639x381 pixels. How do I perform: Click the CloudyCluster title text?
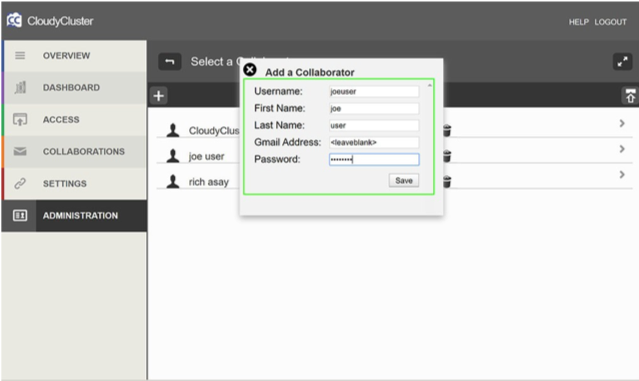pyautogui.click(x=60, y=21)
